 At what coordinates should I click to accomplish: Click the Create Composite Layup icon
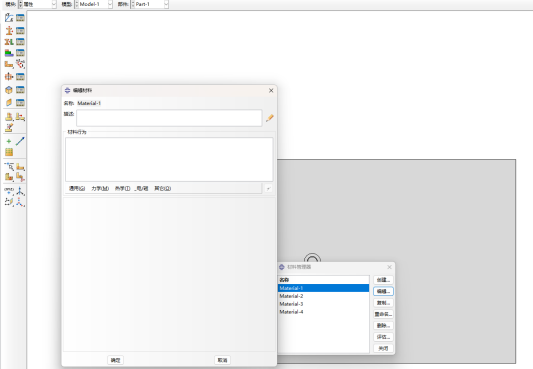[9, 53]
